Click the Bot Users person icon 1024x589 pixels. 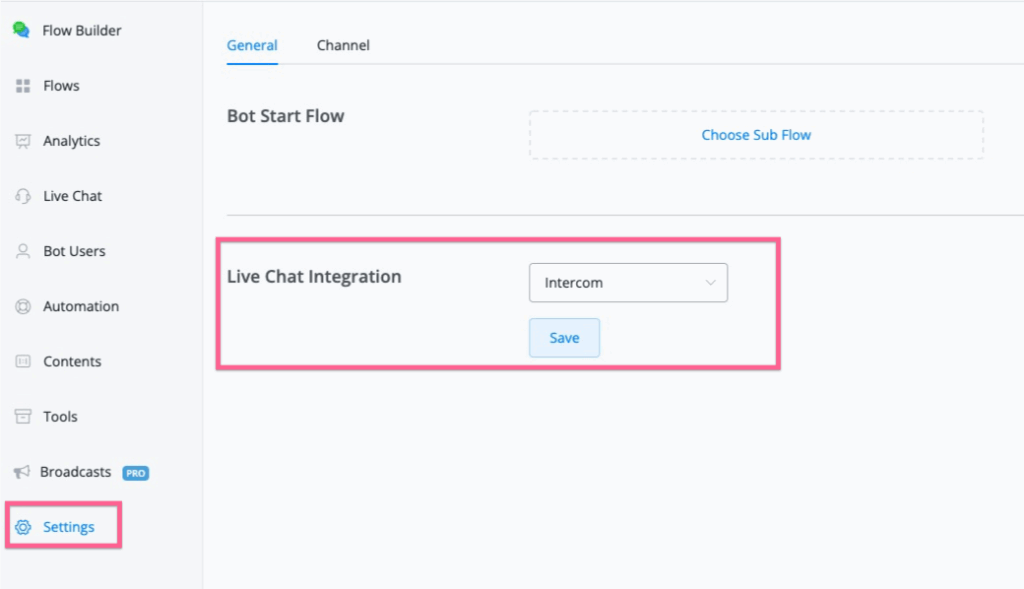[23, 251]
